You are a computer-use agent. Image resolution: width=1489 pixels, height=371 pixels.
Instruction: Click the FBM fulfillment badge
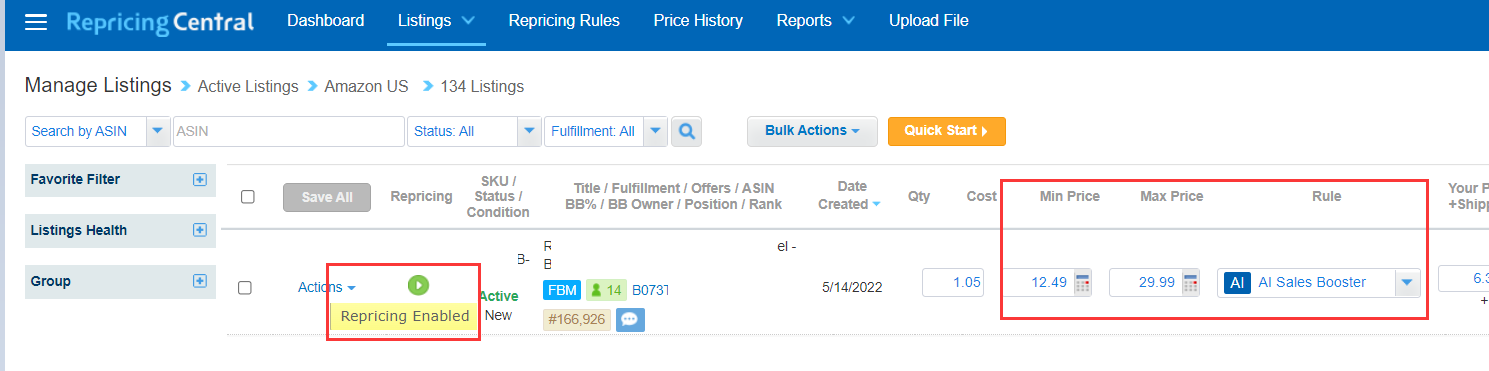(x=563, y=290)
